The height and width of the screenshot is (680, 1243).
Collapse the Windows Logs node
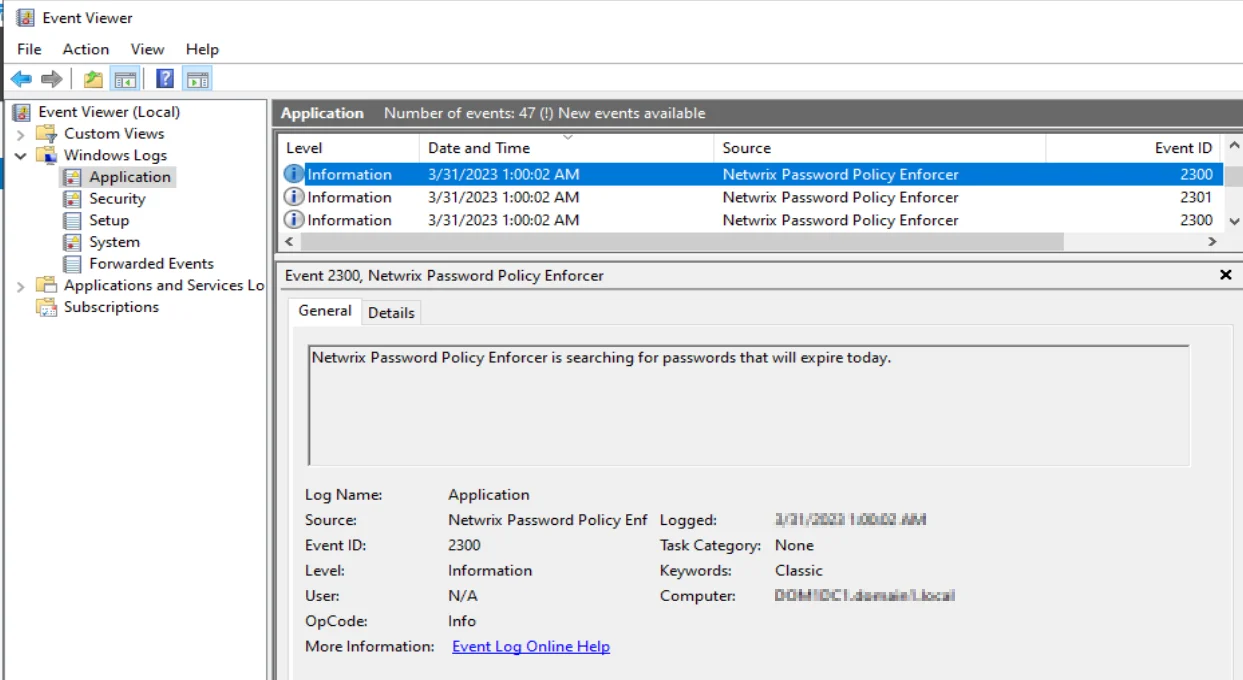[x=21, y=156]
